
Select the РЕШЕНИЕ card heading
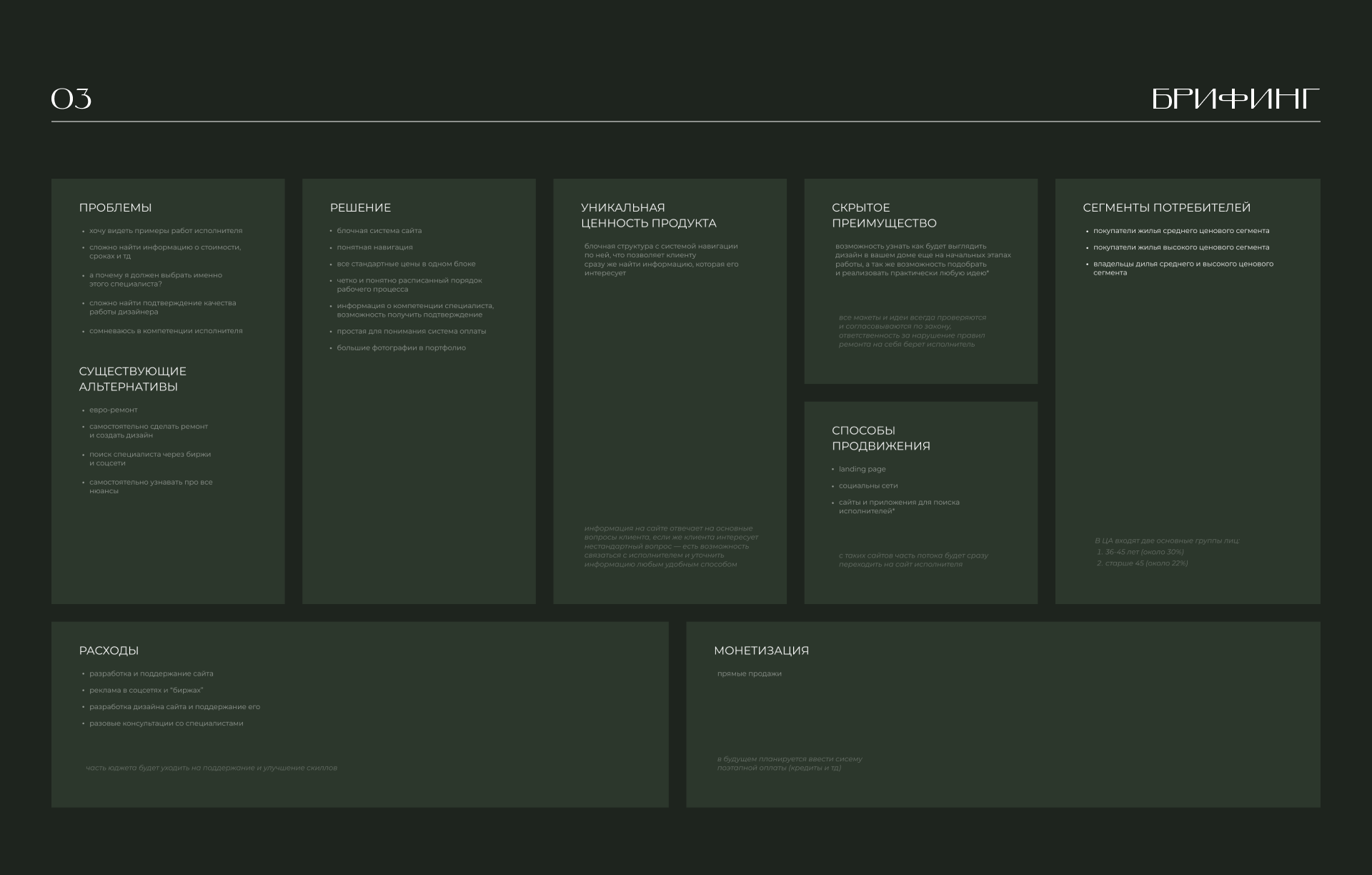(360, 208)
